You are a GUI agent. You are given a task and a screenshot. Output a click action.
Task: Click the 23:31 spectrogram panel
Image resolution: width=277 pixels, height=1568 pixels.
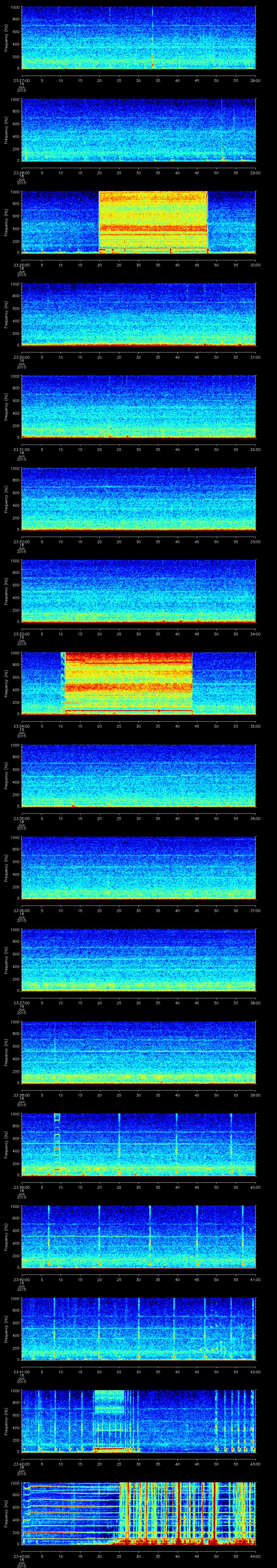138,407
